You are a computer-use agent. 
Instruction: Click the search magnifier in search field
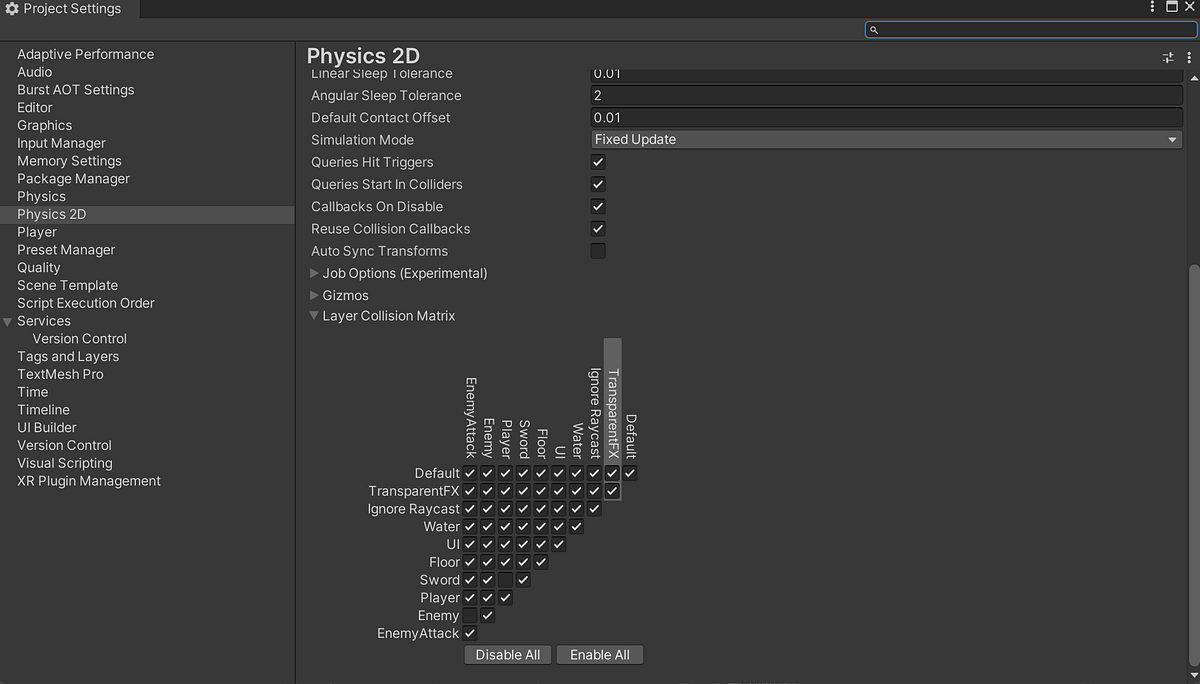874,29
